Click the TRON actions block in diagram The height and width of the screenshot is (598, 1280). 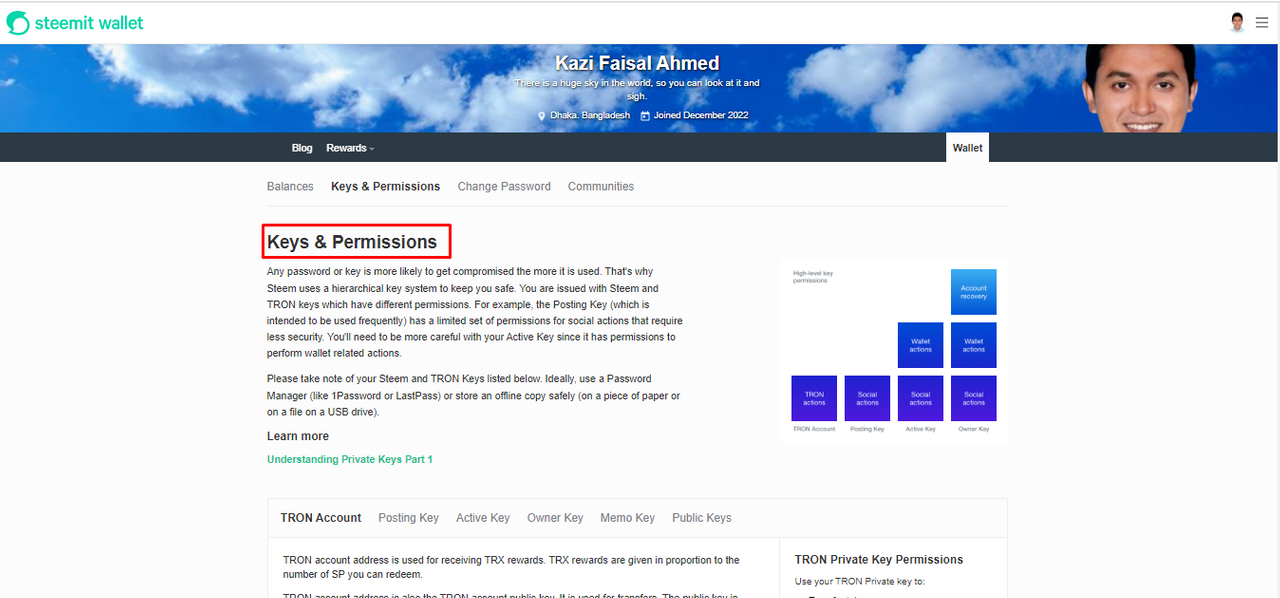pyautogui.click(x=814, y=398)
